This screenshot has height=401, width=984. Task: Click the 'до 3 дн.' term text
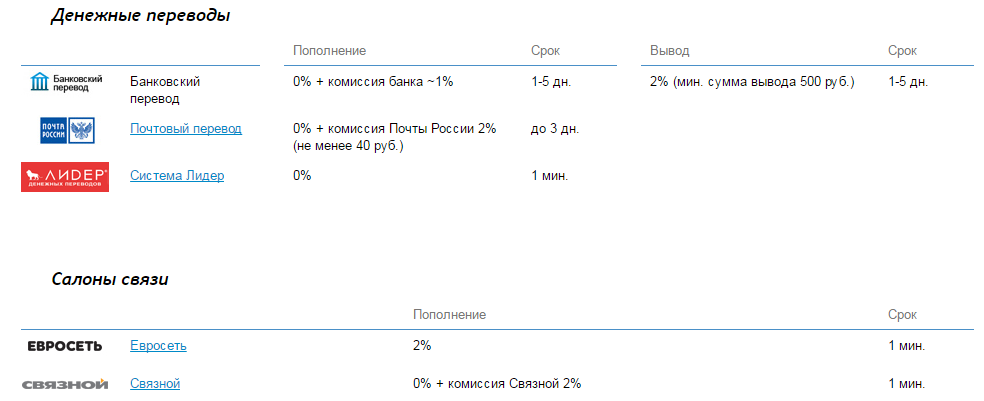click(555, 129)
